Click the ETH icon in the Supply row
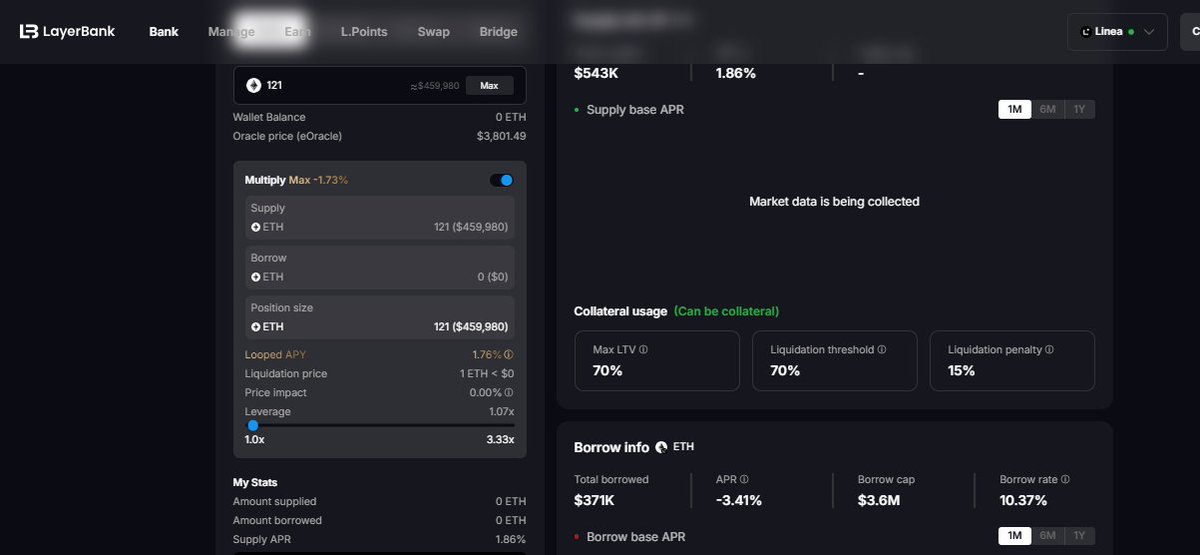Screen dimensions: 1200x555 click(x=256, y=227)
